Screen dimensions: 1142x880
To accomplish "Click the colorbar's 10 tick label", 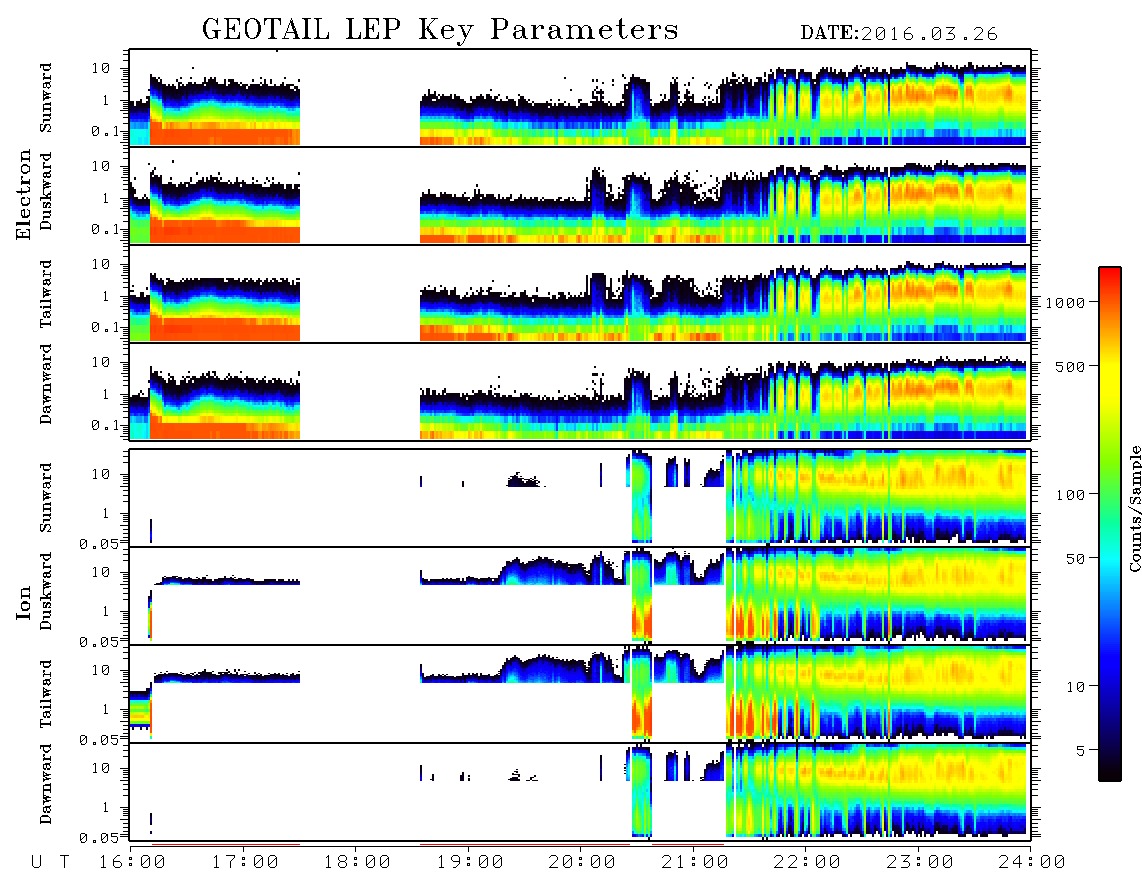I will pyautogui.click(x=1076, y=687).
